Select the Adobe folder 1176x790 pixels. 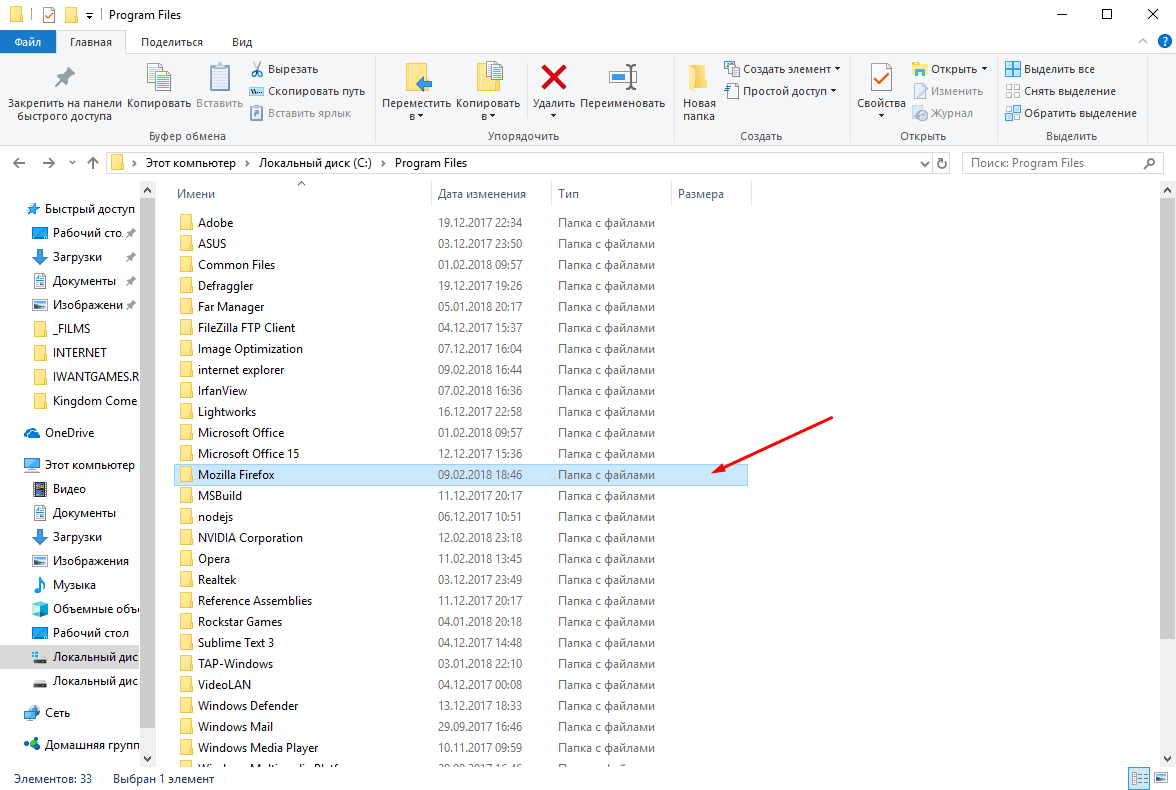pyautogui.click(x=460, y=223)
